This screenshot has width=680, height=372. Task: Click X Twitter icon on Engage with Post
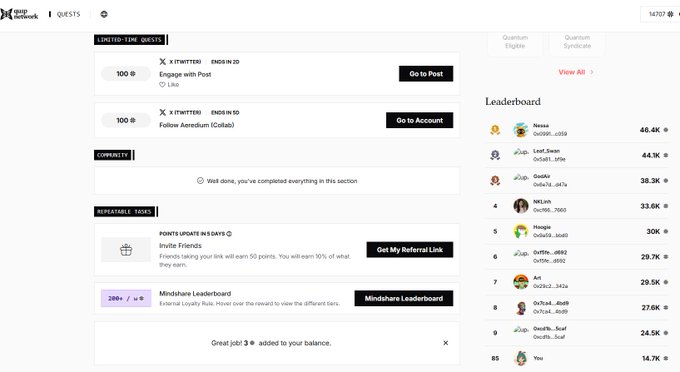[x=163, y=62]
